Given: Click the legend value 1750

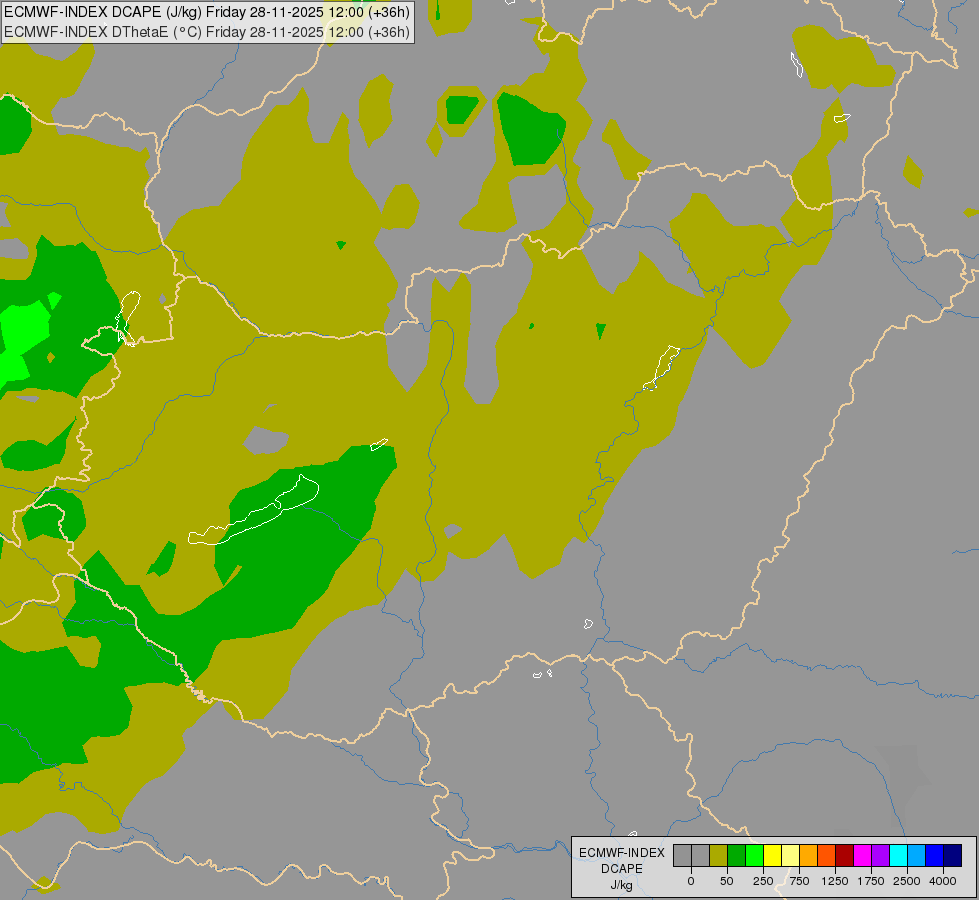Looking at the screenshot, I should pyautogui.click(x=871, y=881).
